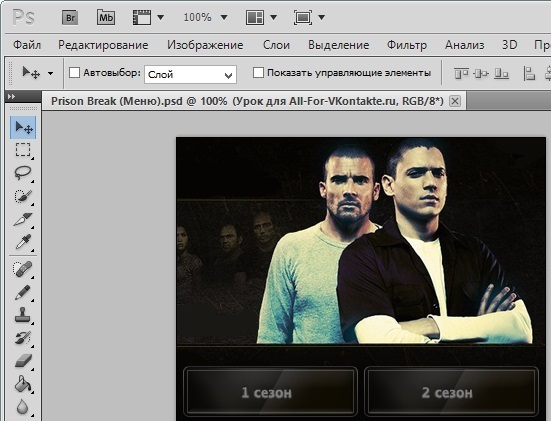Screen dimensions: 551x421
Task: Open the Файл menu
Action: 27,45
